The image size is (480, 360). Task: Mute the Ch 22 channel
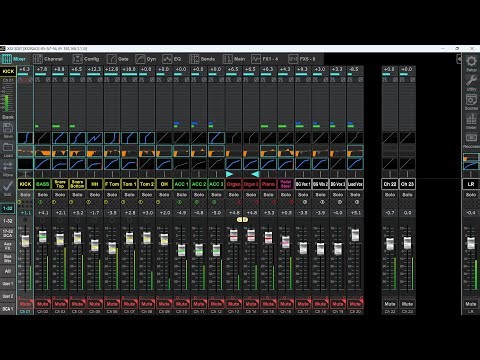(390, 304)
